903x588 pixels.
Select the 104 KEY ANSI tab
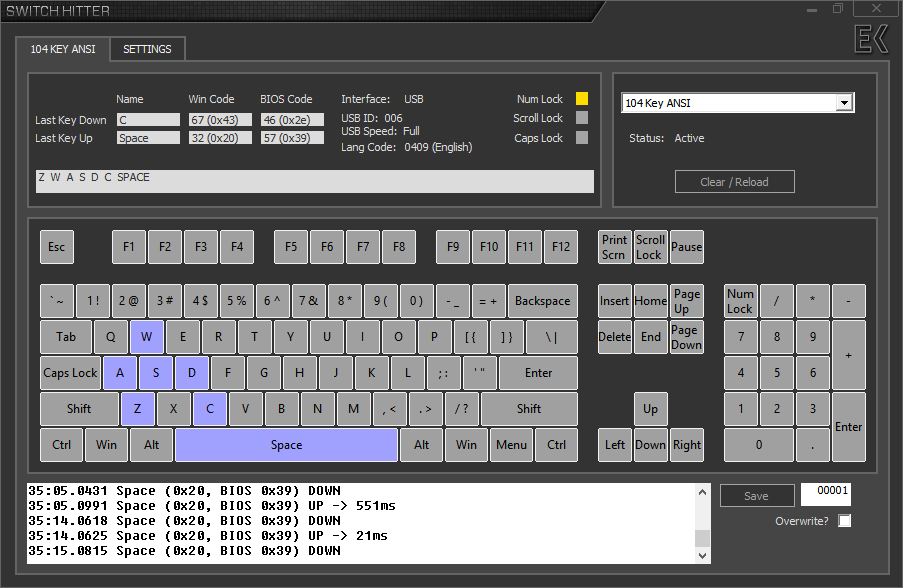tap(63, 49)
